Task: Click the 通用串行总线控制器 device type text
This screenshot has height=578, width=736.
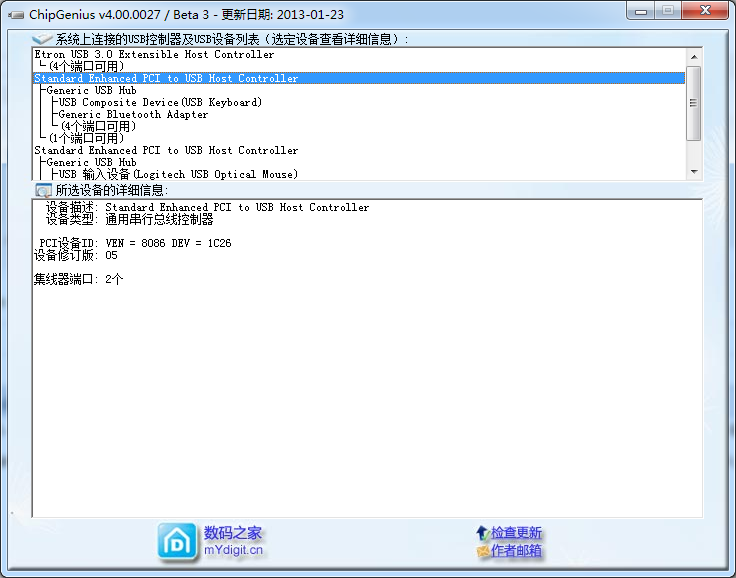Action: [159, 219]
